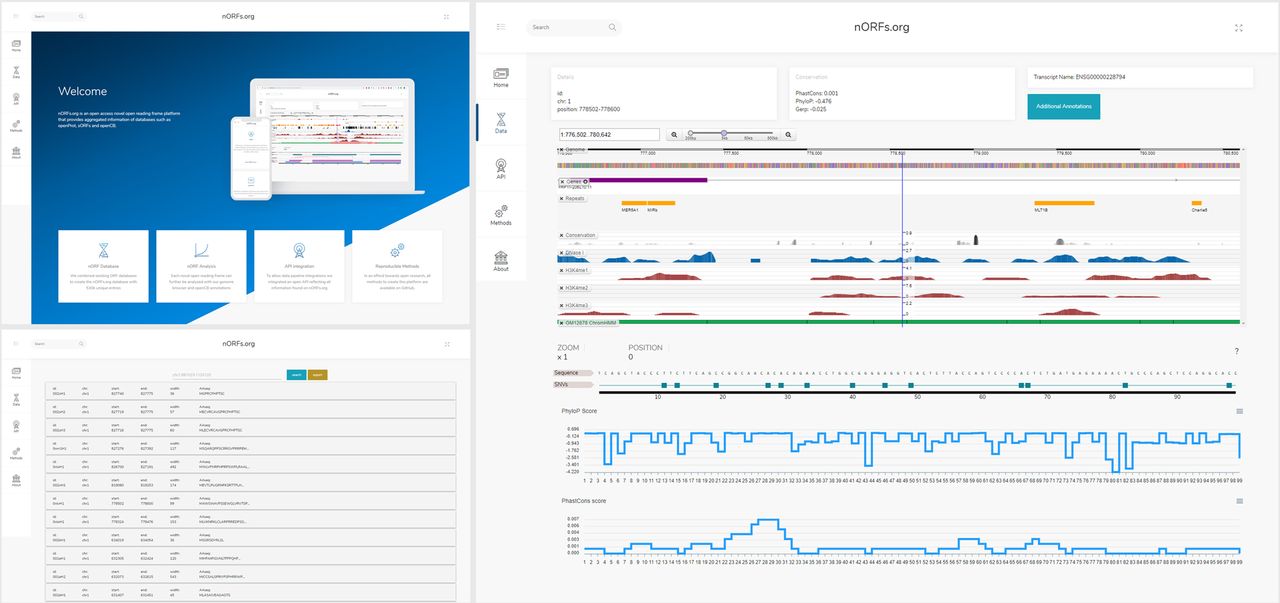Open the Home sidebar icon in genome view
This screenshot has height=603, width=1280.
click(501, 77)
